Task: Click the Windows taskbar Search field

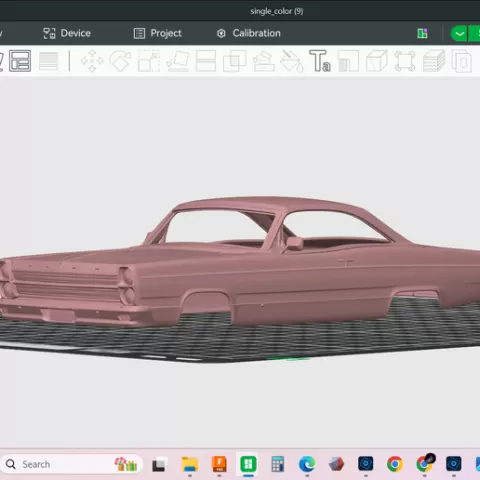Action: pos(72,464)
